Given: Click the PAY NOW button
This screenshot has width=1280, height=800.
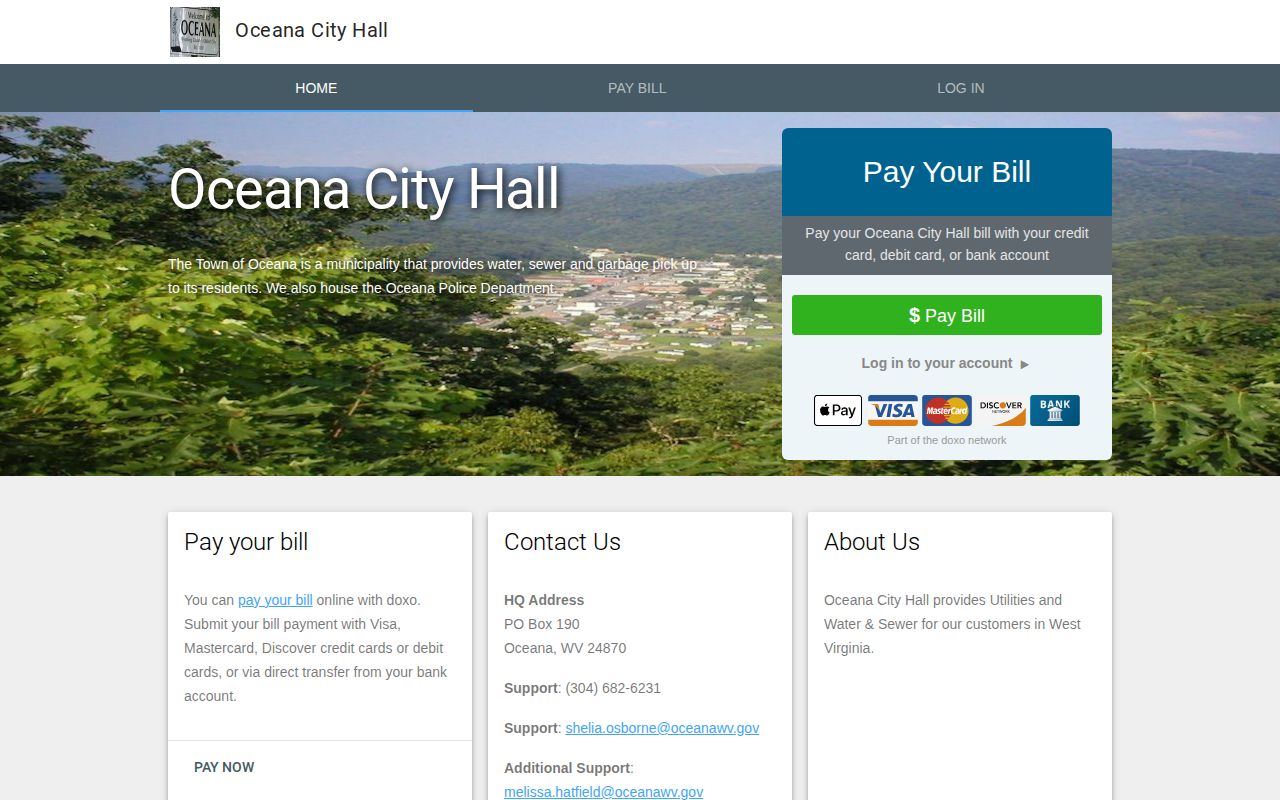Looking at the screenshot, I should tap(224, 767).
